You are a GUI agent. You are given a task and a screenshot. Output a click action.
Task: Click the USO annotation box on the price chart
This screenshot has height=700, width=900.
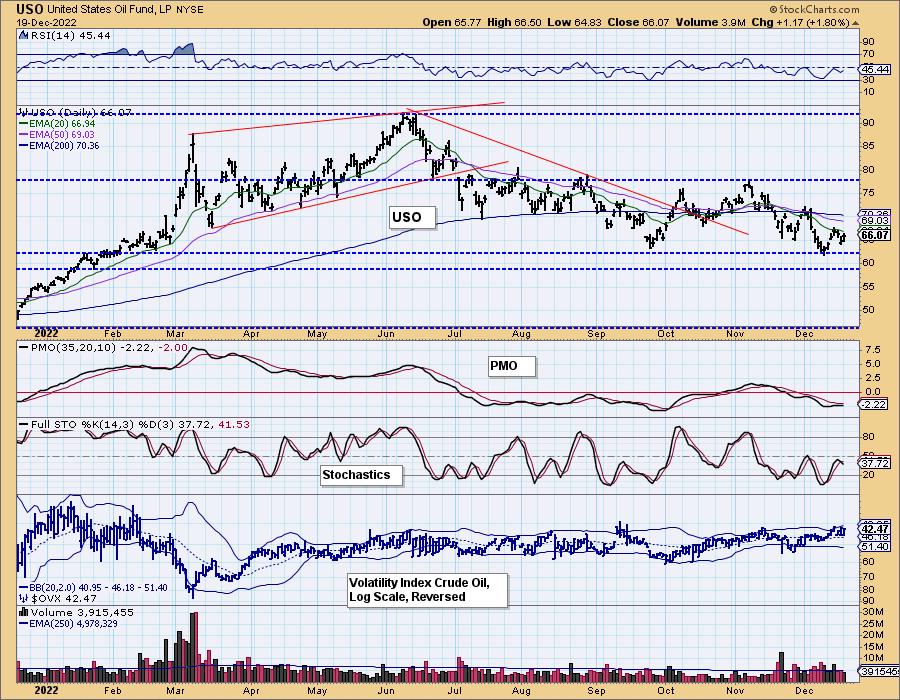pos(411,217)
